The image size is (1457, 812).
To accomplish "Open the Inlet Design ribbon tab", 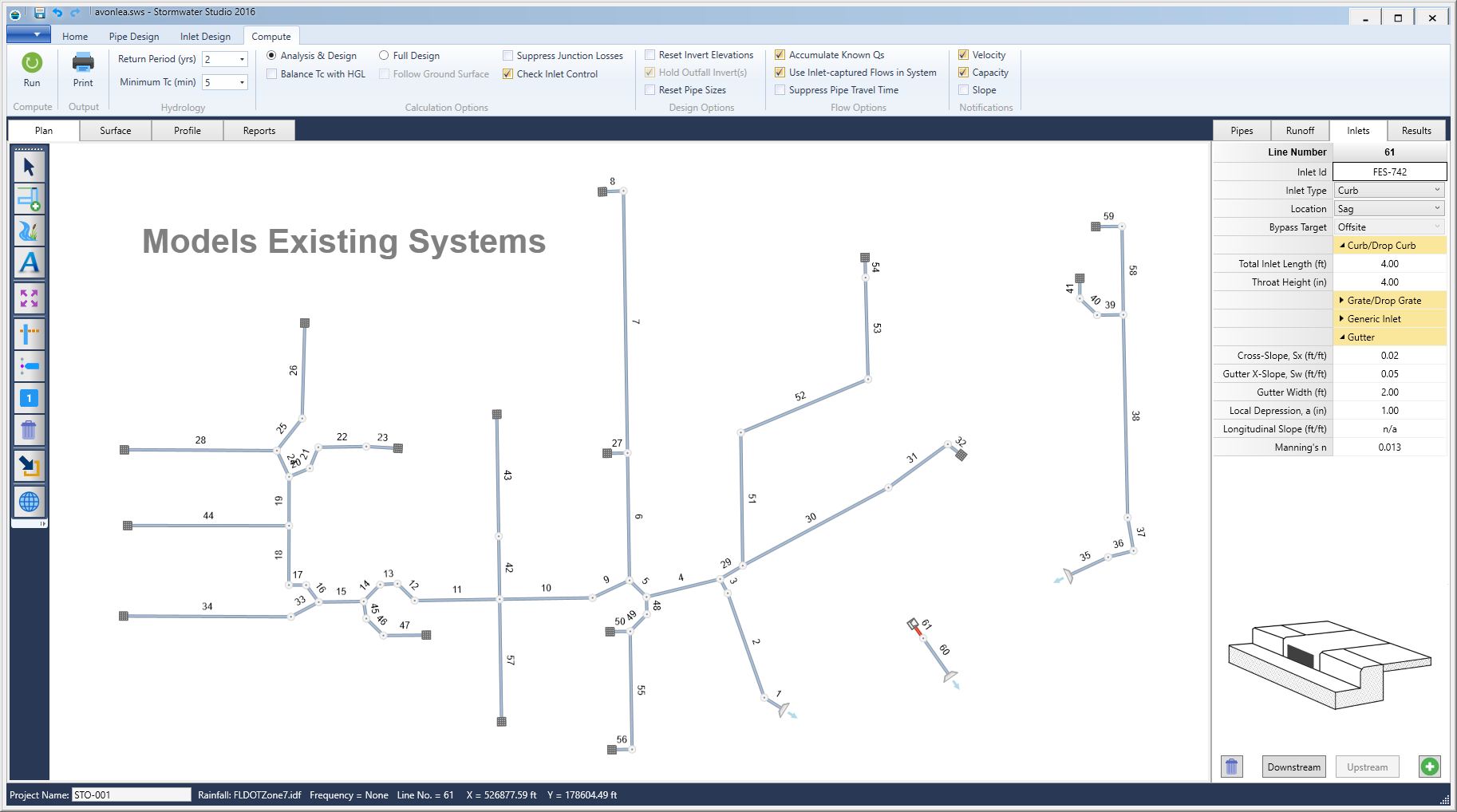I will point(205,36).
